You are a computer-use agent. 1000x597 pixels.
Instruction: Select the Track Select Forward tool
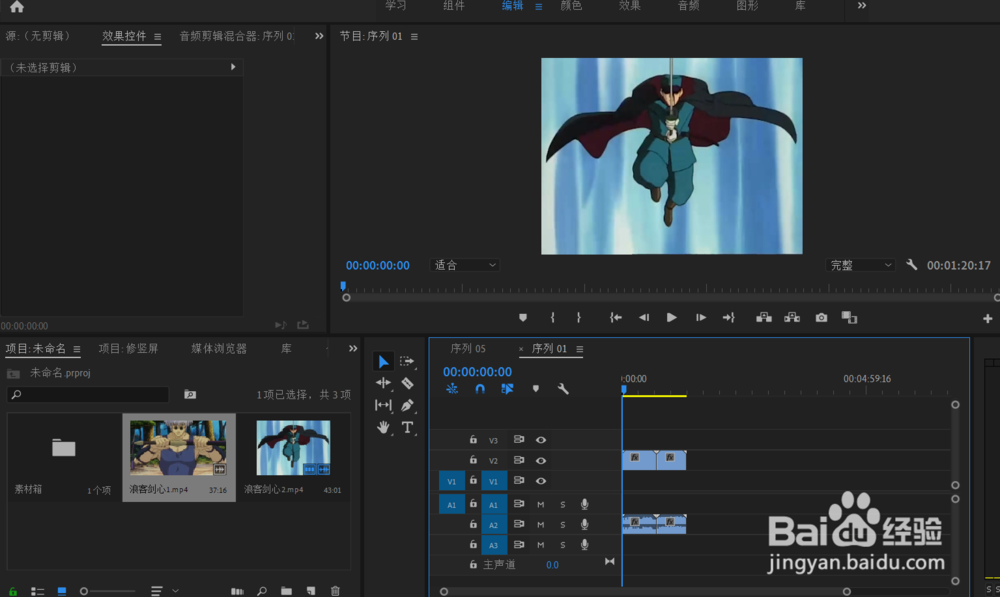[x=407, y=362]
